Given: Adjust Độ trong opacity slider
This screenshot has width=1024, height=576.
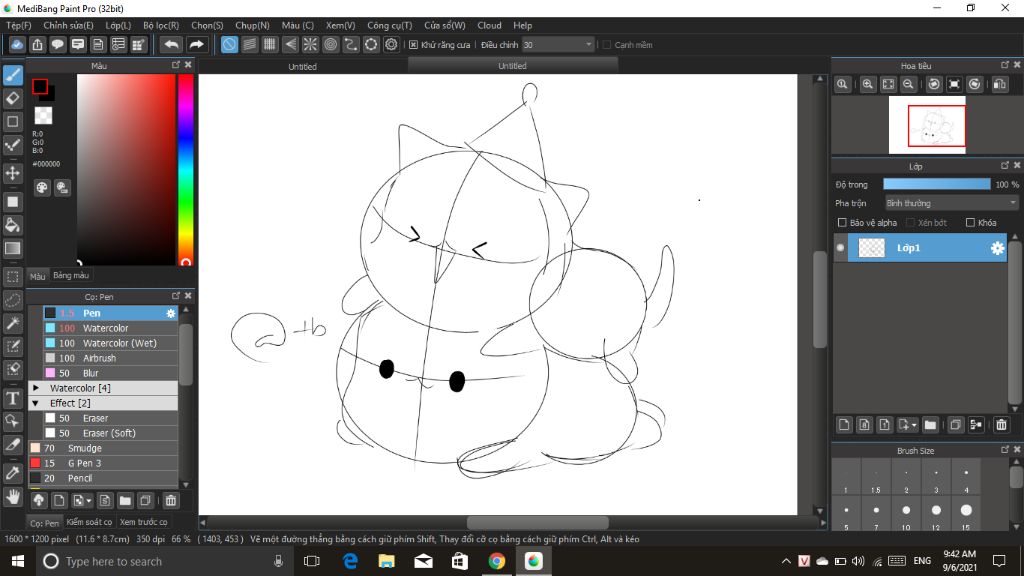Looking at the screenshot, I should (x=936, y=185).
